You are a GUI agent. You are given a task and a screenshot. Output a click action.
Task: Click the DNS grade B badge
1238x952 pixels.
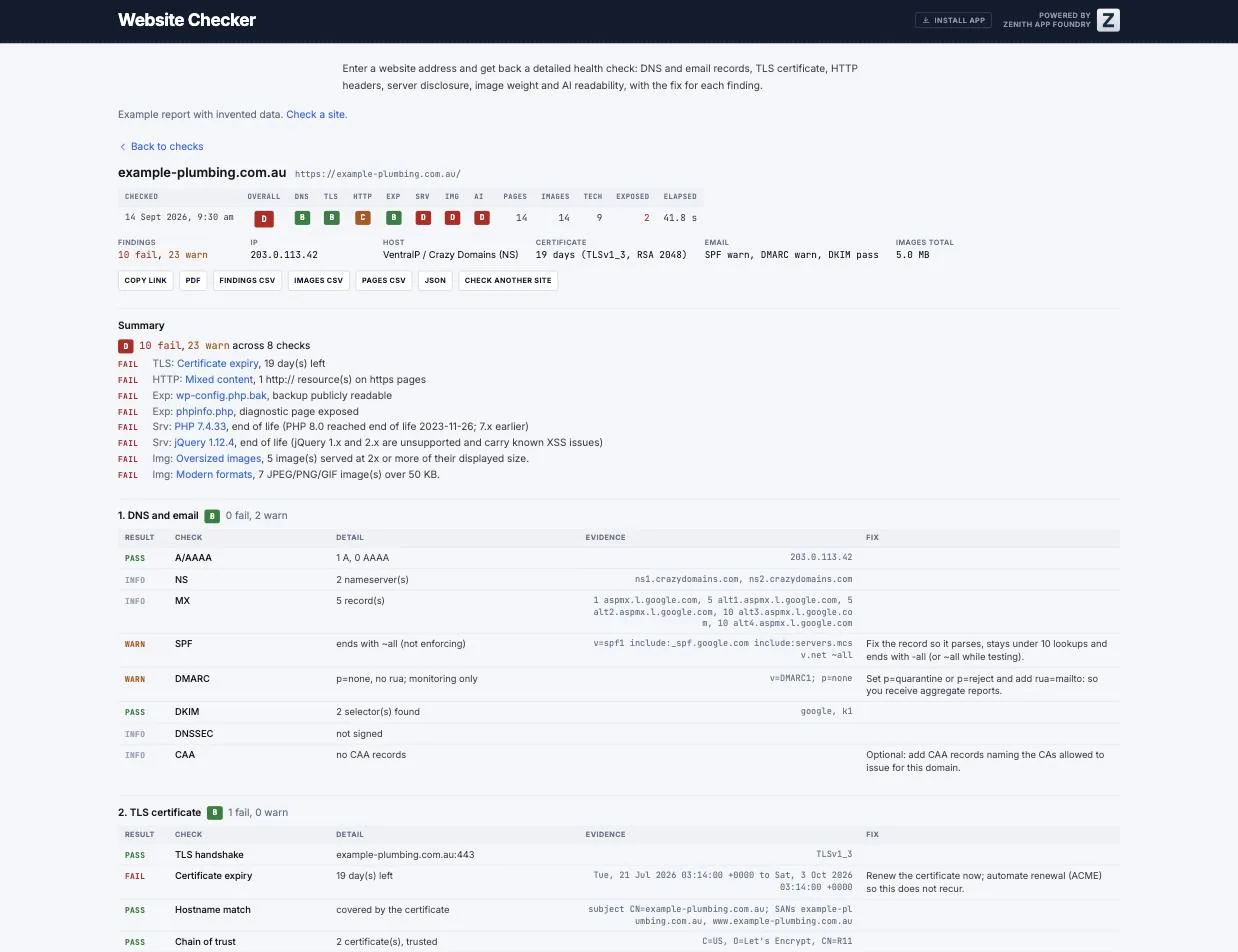pos(302,217)
